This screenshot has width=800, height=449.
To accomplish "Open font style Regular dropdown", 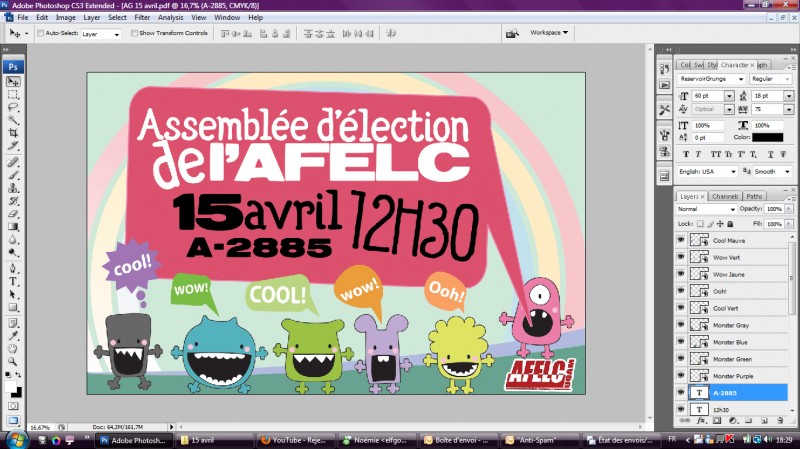I will [770, 79].
